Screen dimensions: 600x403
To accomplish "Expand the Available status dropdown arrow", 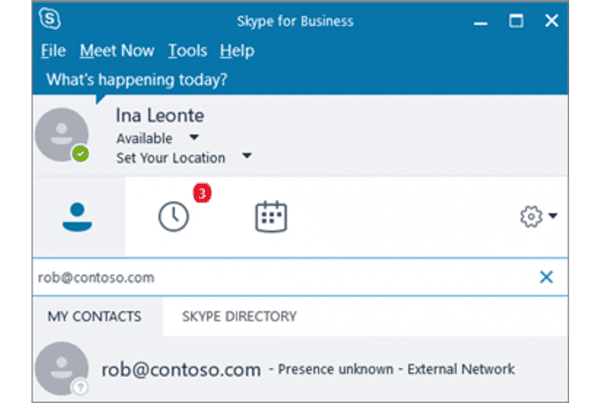I will click(194, 137).
